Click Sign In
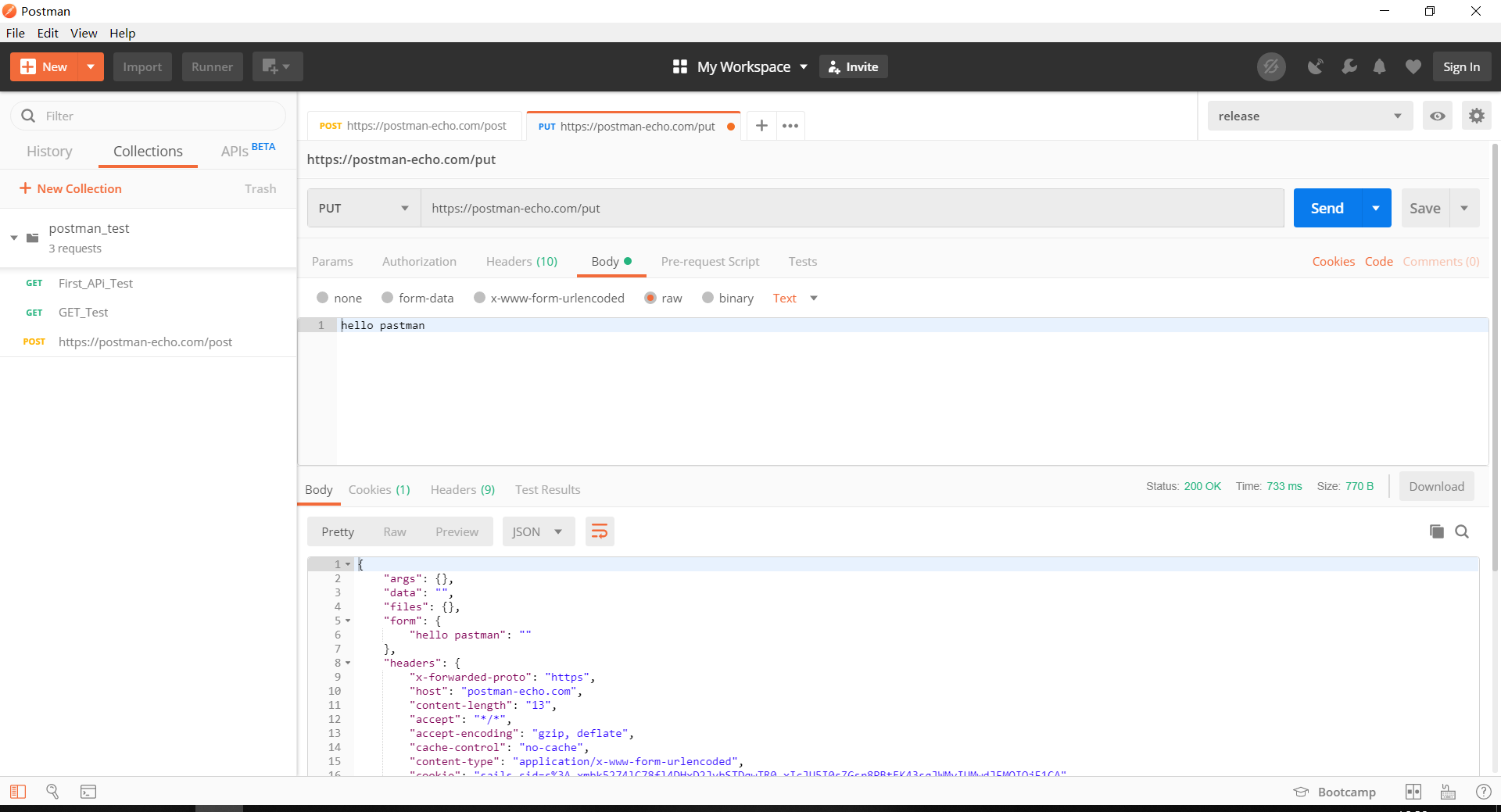Viewport: 1501px width, 812px height. [x=1461, y=67]
